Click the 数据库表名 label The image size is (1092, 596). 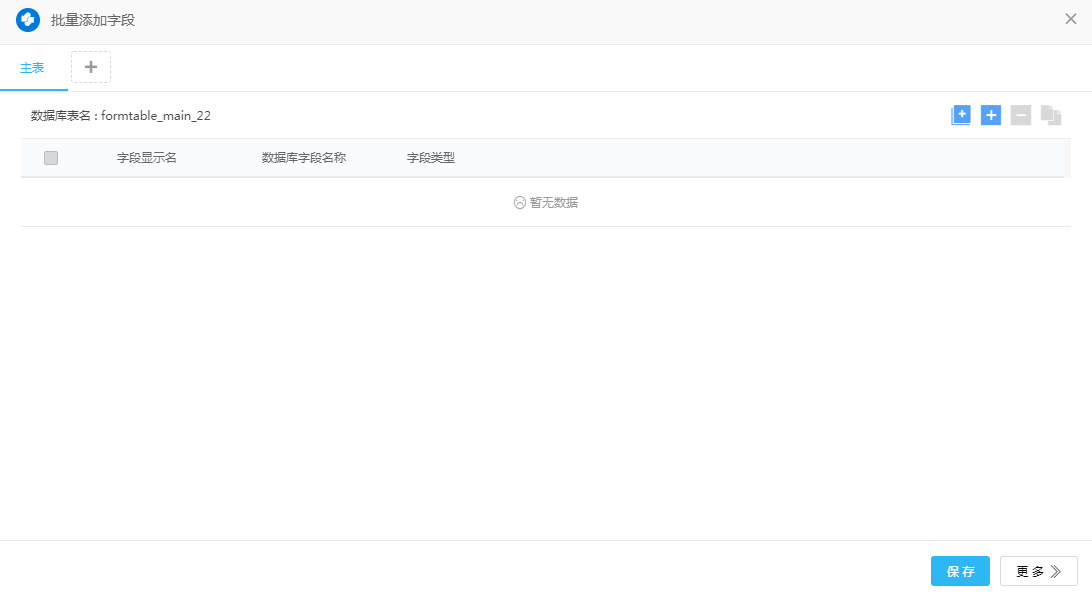[62, 116]
